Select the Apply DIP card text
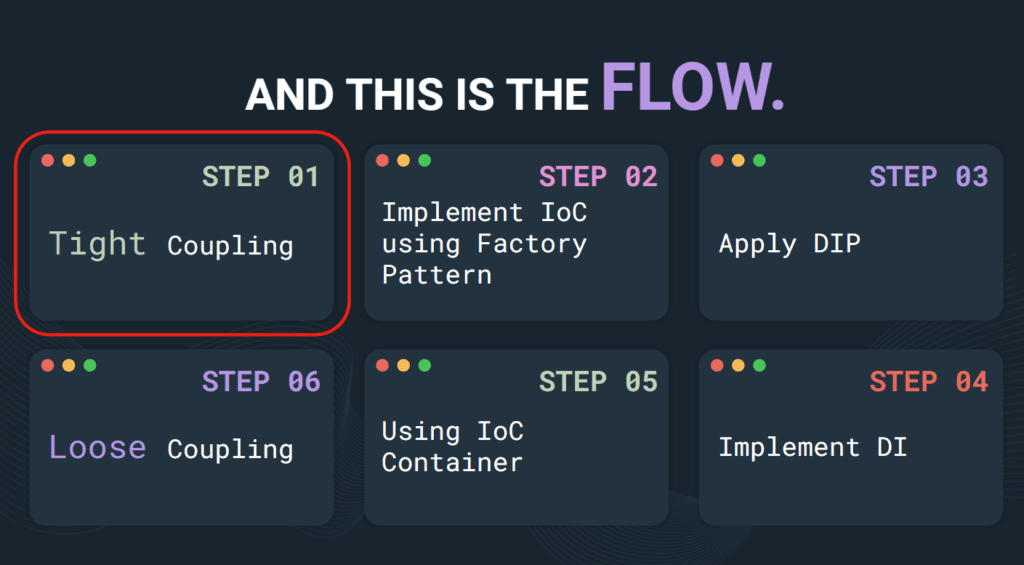The width and height of the screenshot is (1024, 565). (x=790, y=244)
